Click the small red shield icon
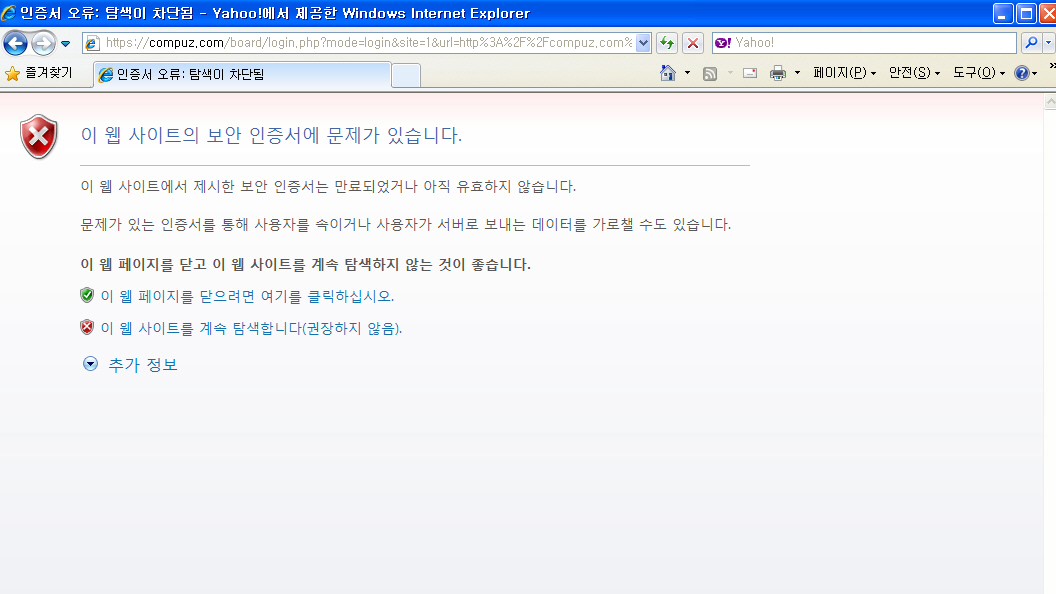The height and width of the screenshot is (594, 1056). tap(87, 327)
